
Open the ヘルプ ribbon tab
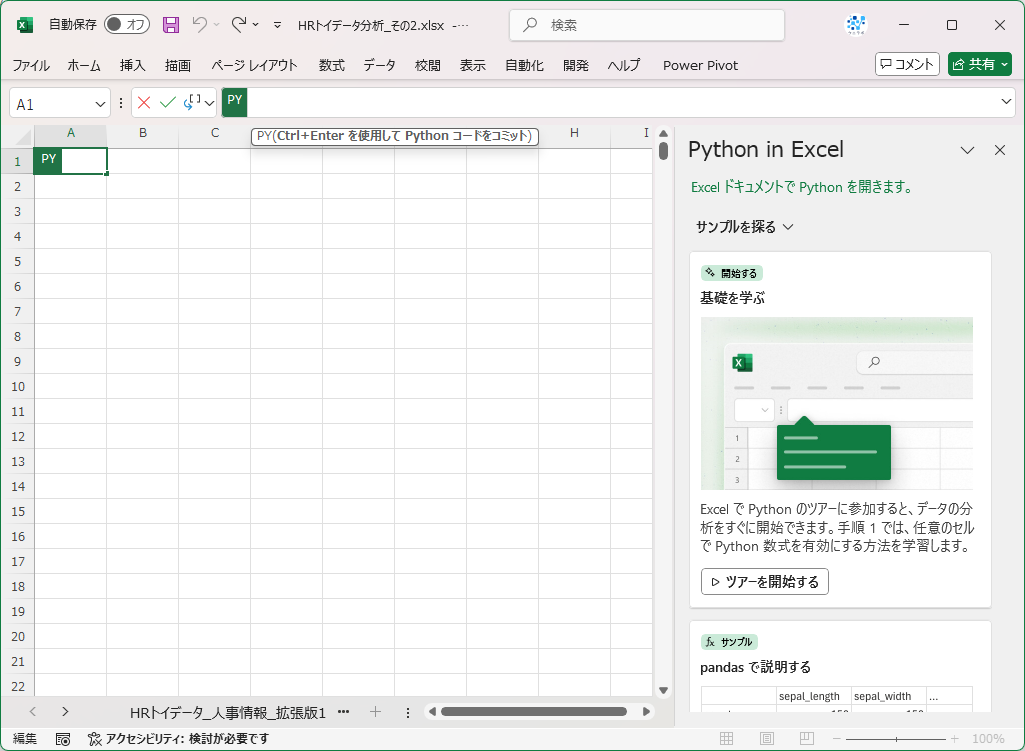[624, 65]
